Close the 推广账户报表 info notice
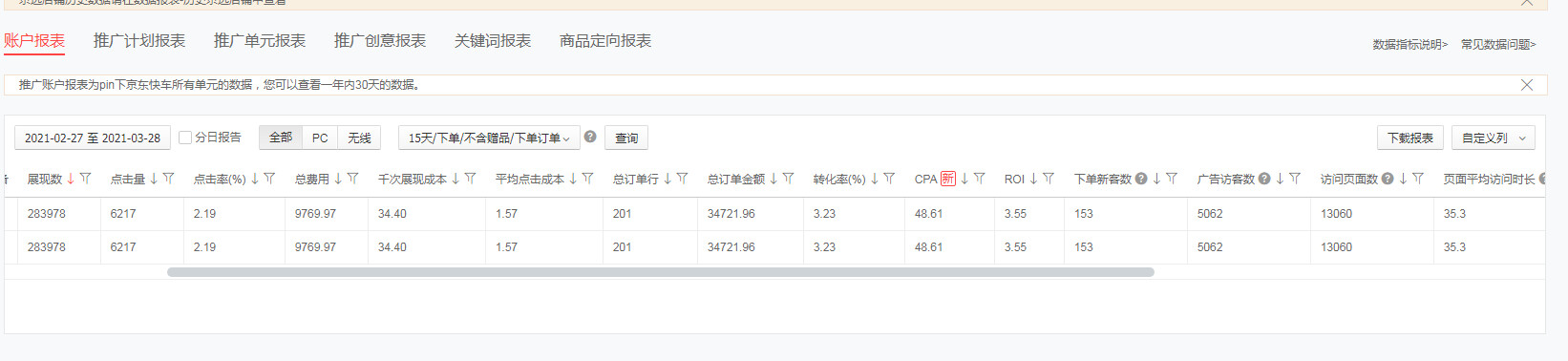Image resolution: width=1568 pixels, height=361 pixels. click(1527, 85)
